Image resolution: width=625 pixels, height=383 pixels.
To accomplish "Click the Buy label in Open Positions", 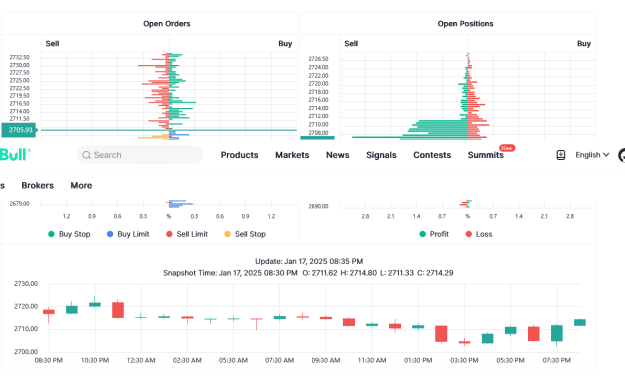I will [584, 43].
